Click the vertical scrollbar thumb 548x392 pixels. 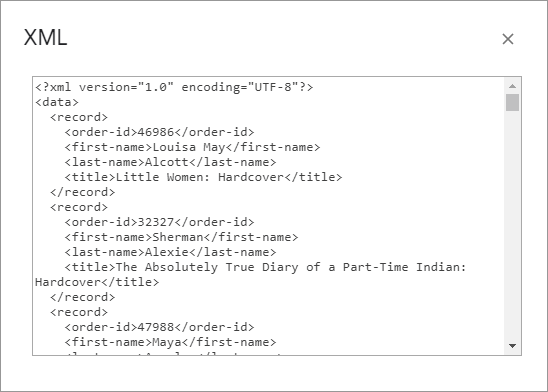[x=512, y=102]
